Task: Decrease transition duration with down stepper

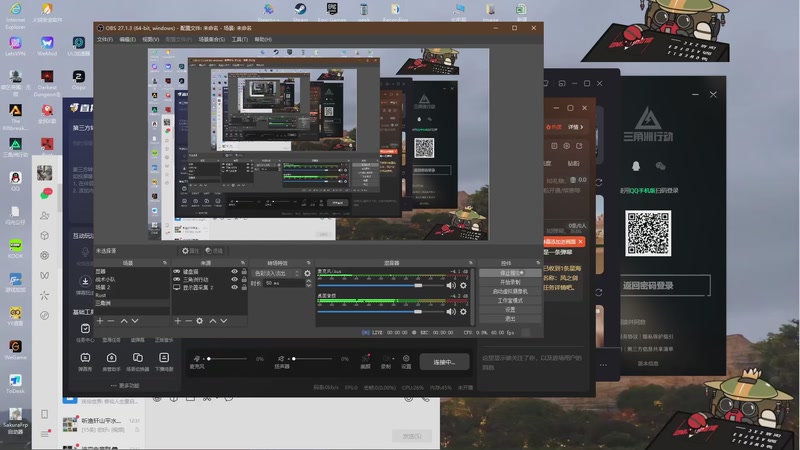Action: click(308, 285)
